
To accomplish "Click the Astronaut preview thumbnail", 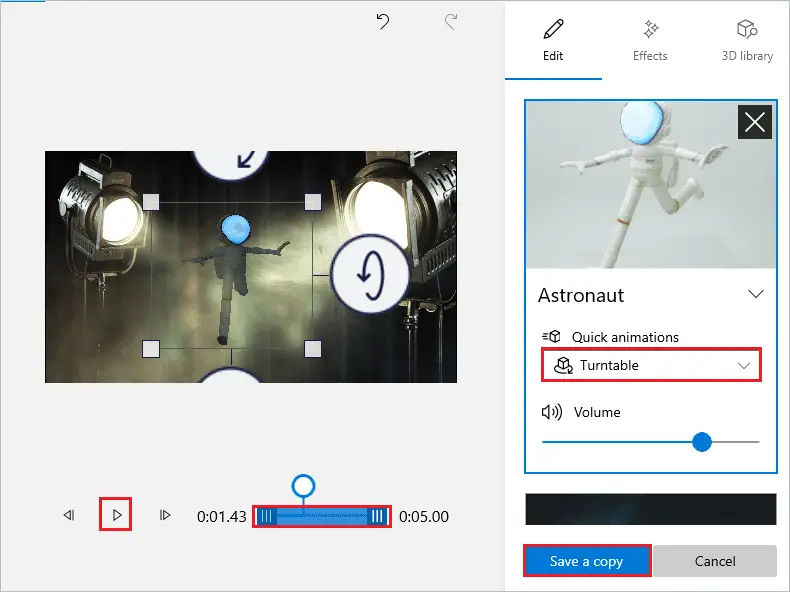I will [x=651, y=184].
